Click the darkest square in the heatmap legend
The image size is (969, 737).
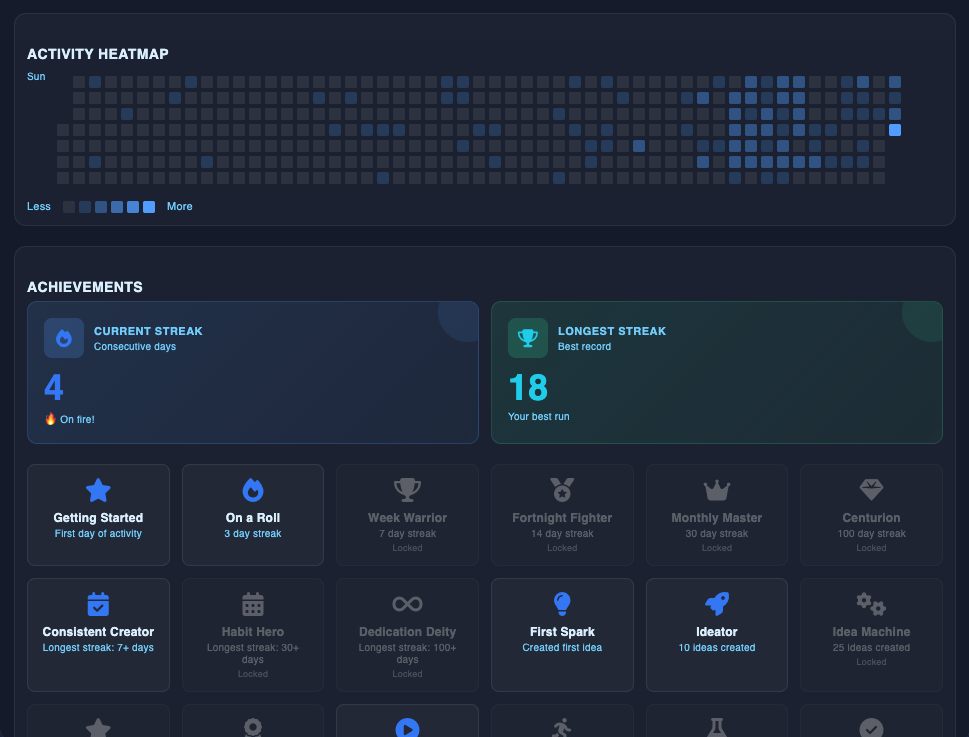tap(68, 206)
